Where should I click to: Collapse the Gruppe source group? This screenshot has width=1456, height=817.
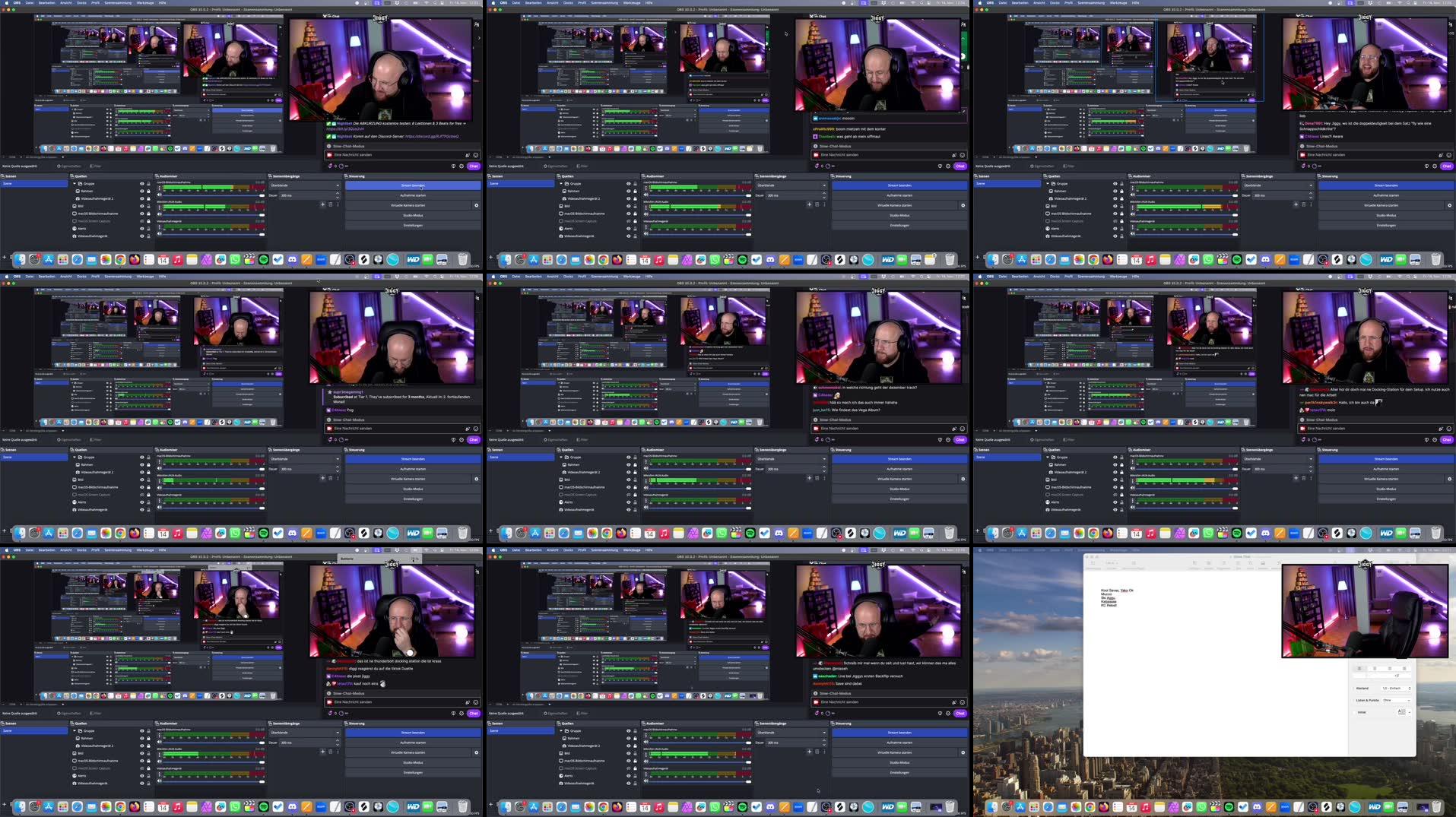pos(75,184)
